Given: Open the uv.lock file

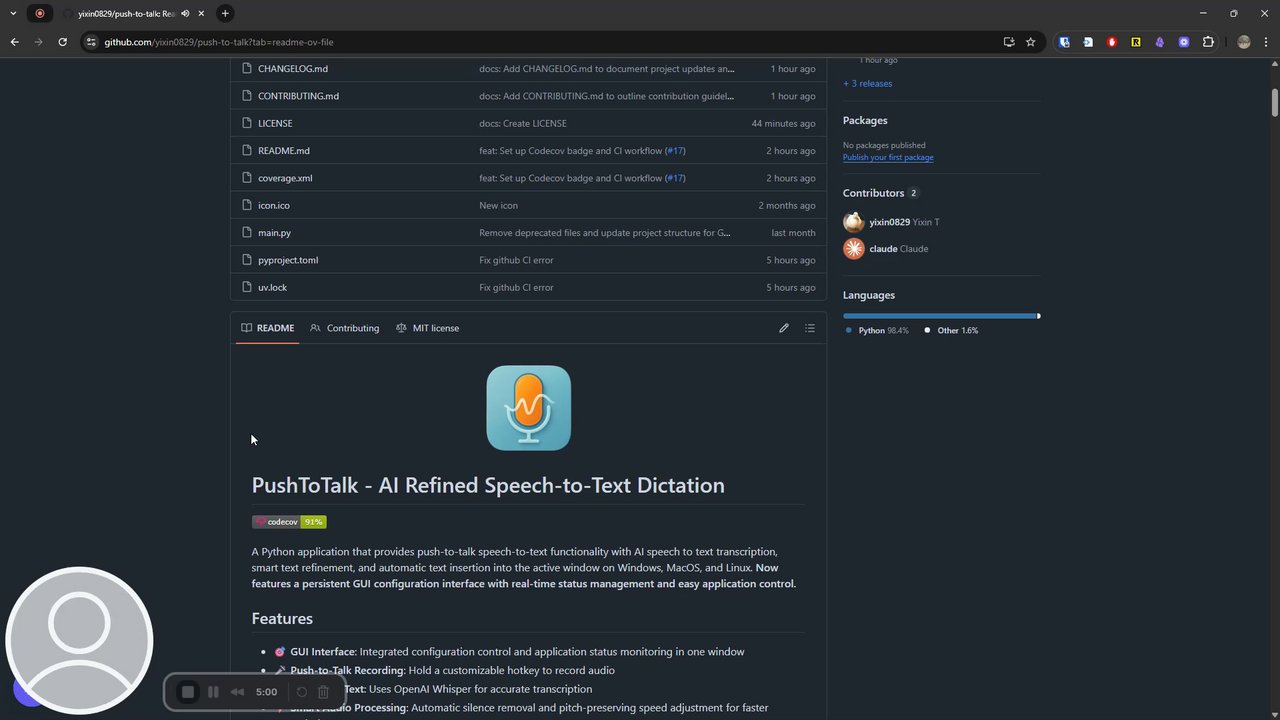Looking at the screenshot, I should coord(272,287).
